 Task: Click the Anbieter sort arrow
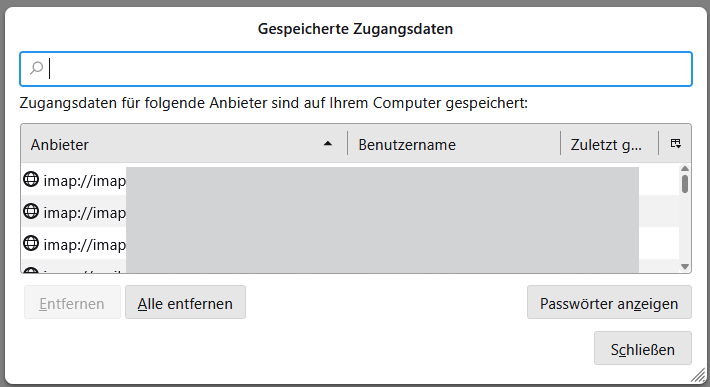tap(328, 144)
